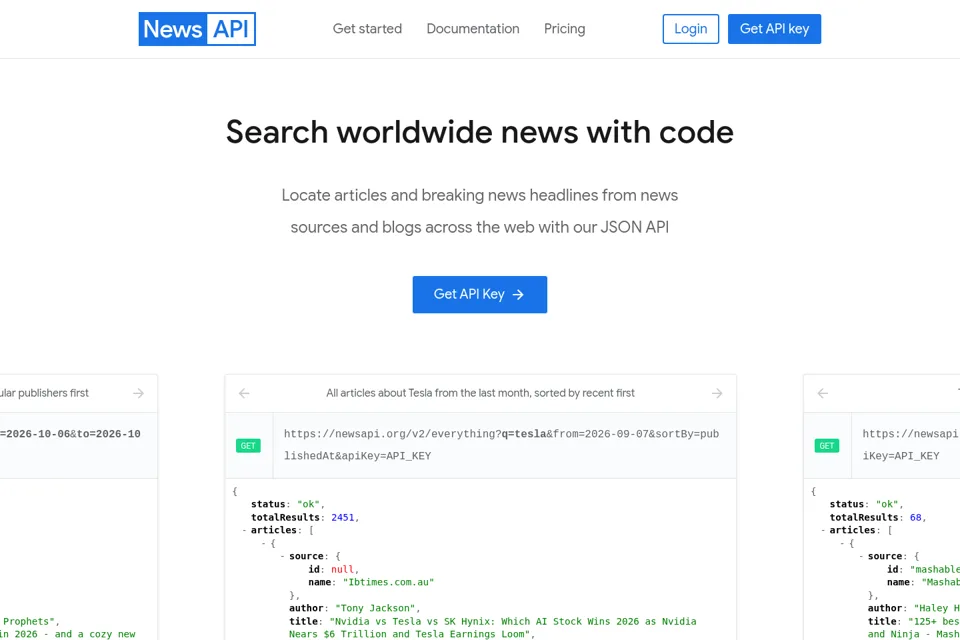Collapse the articles array in Tesla response
The width and height of the screenshot is (960, 640).
(244, 530)
